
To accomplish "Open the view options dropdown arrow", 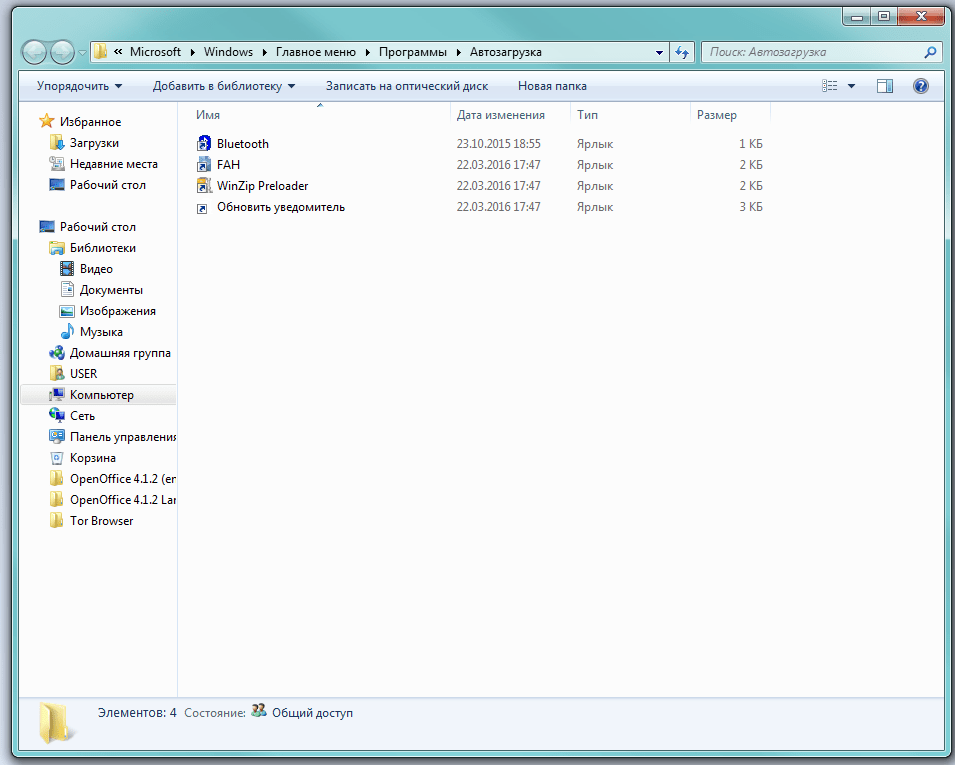I will pyautogui.click(x=851, y=86).
